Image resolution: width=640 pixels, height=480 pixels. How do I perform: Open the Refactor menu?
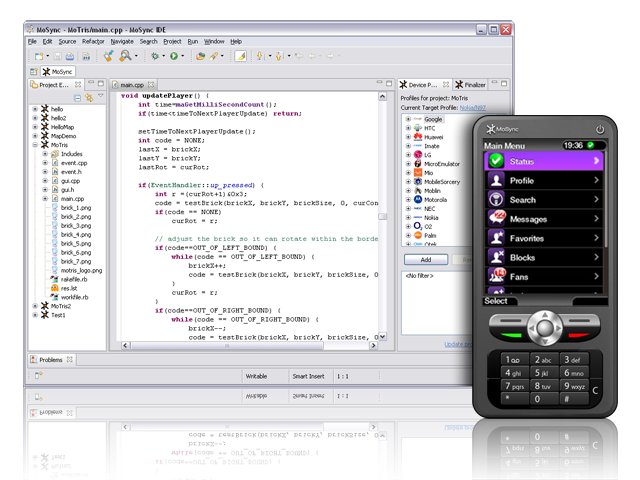[x=93, y=42]
